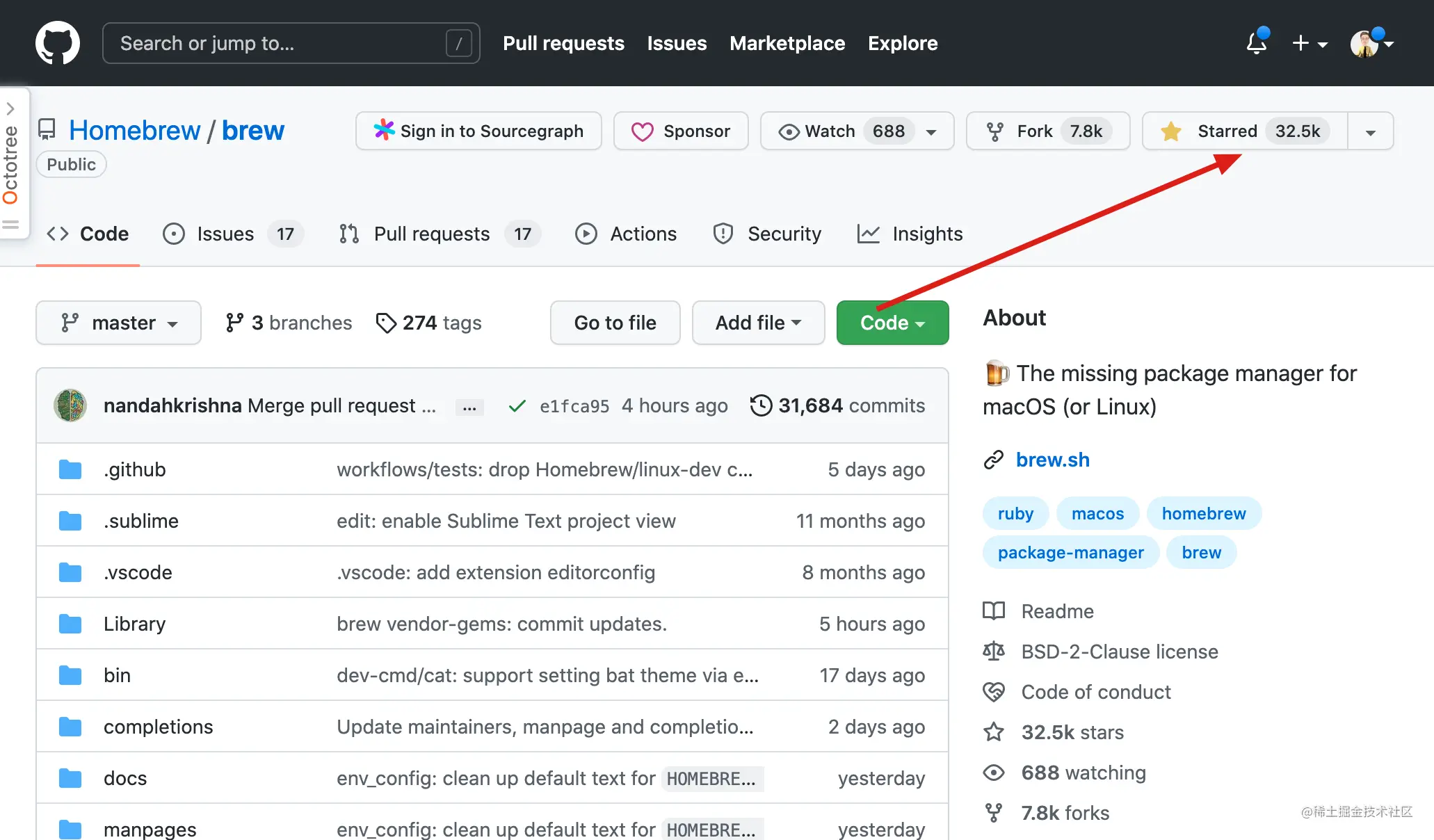Open the nandahkrishna author link

pos(172,405)
